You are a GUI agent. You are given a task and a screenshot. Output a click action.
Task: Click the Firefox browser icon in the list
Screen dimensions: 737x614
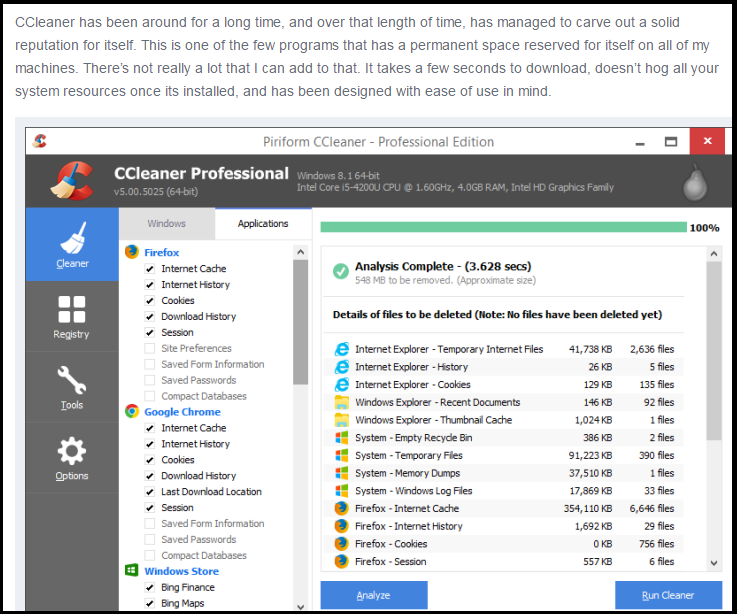click(132, 252)
